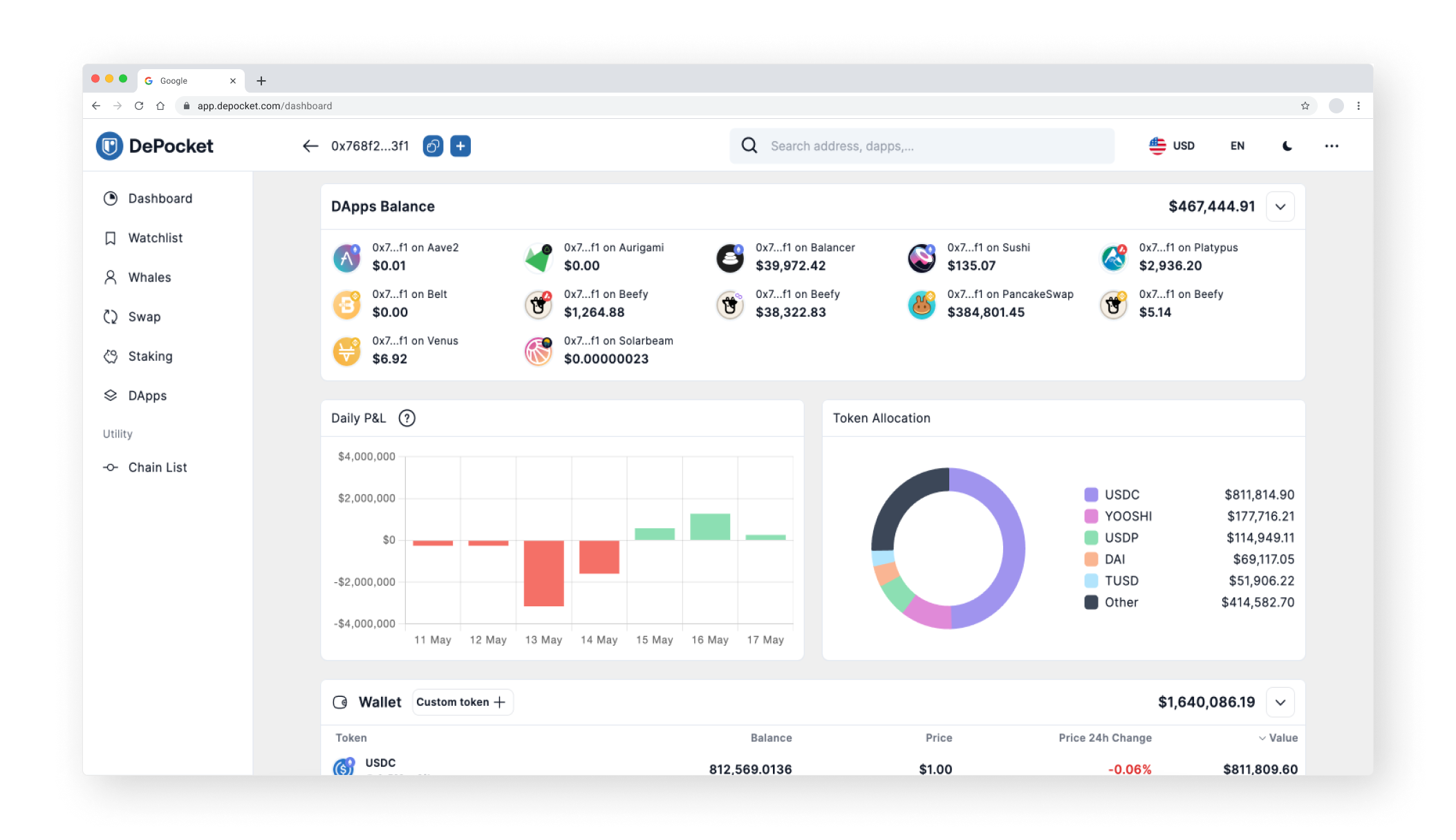This screenshot has height=840, width=1456.
Task: Open Dashboard in sidebar
Action: pyautogui.click(x=148, y=198)
